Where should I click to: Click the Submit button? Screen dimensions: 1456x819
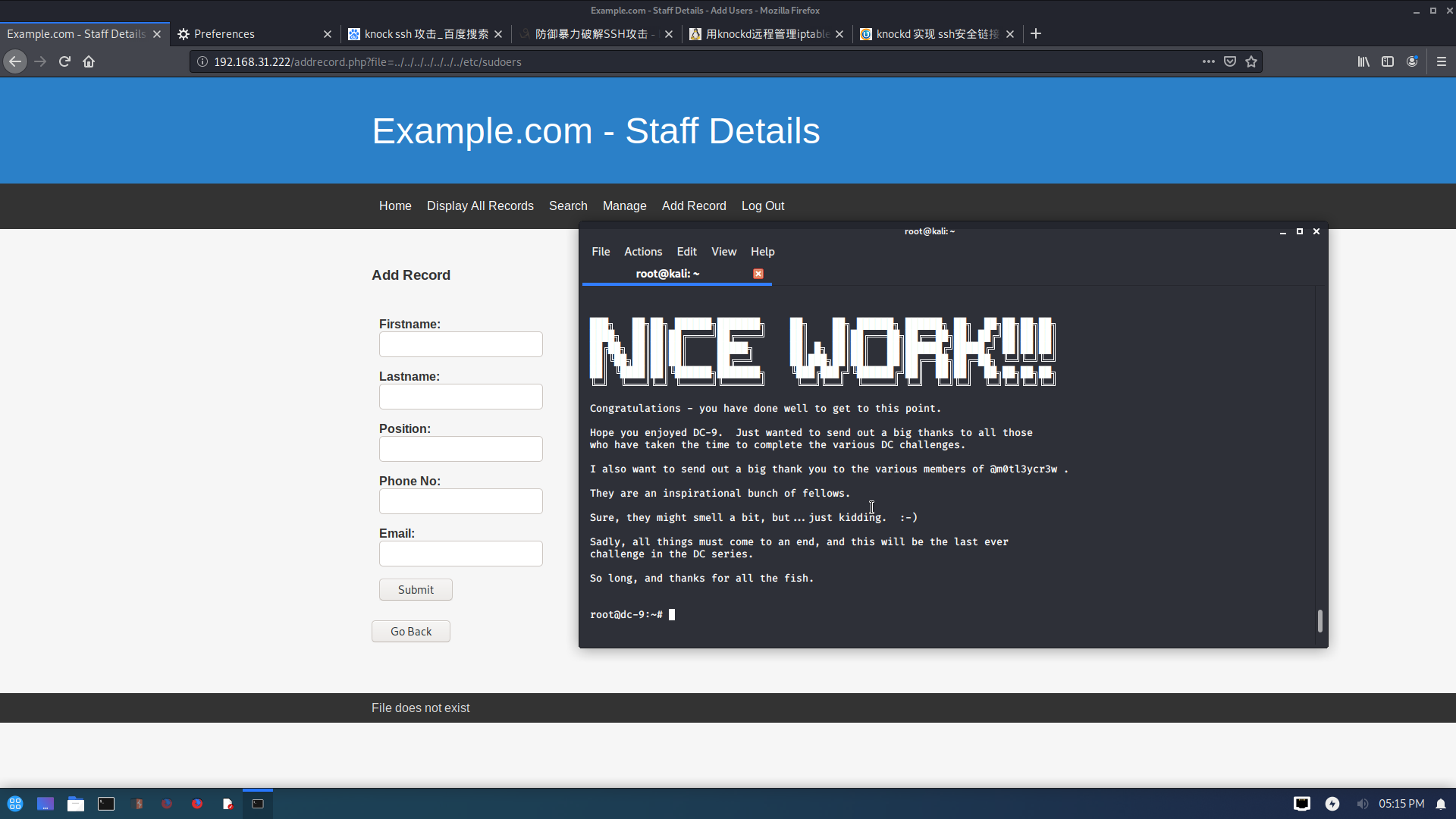click(416, 590)
